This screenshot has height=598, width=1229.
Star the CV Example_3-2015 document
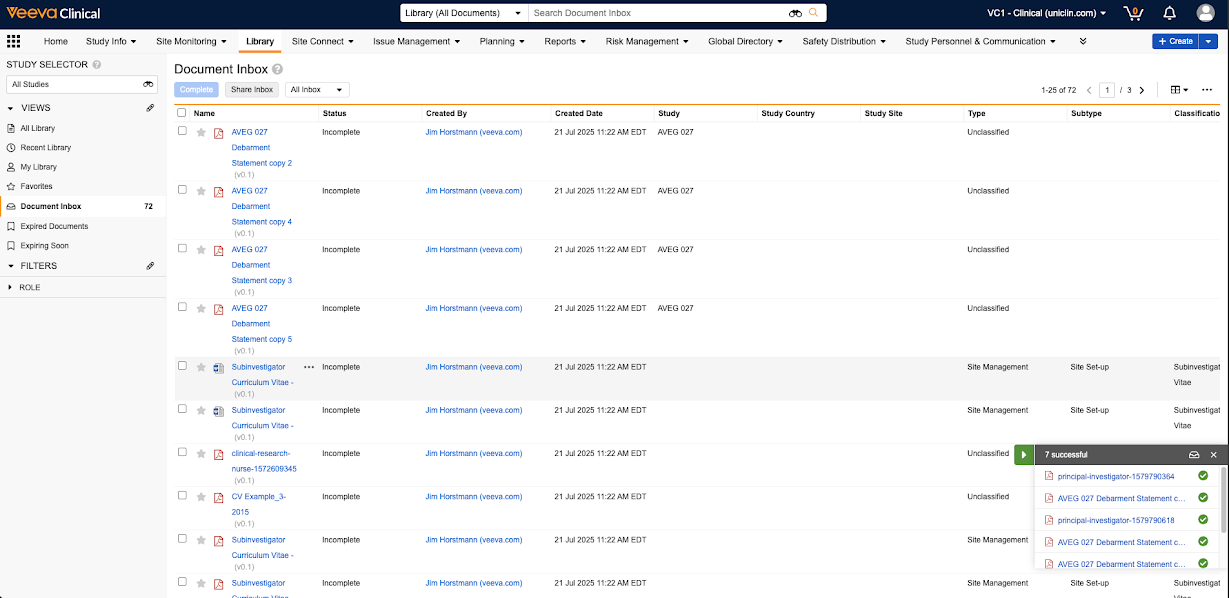point(201,497)
